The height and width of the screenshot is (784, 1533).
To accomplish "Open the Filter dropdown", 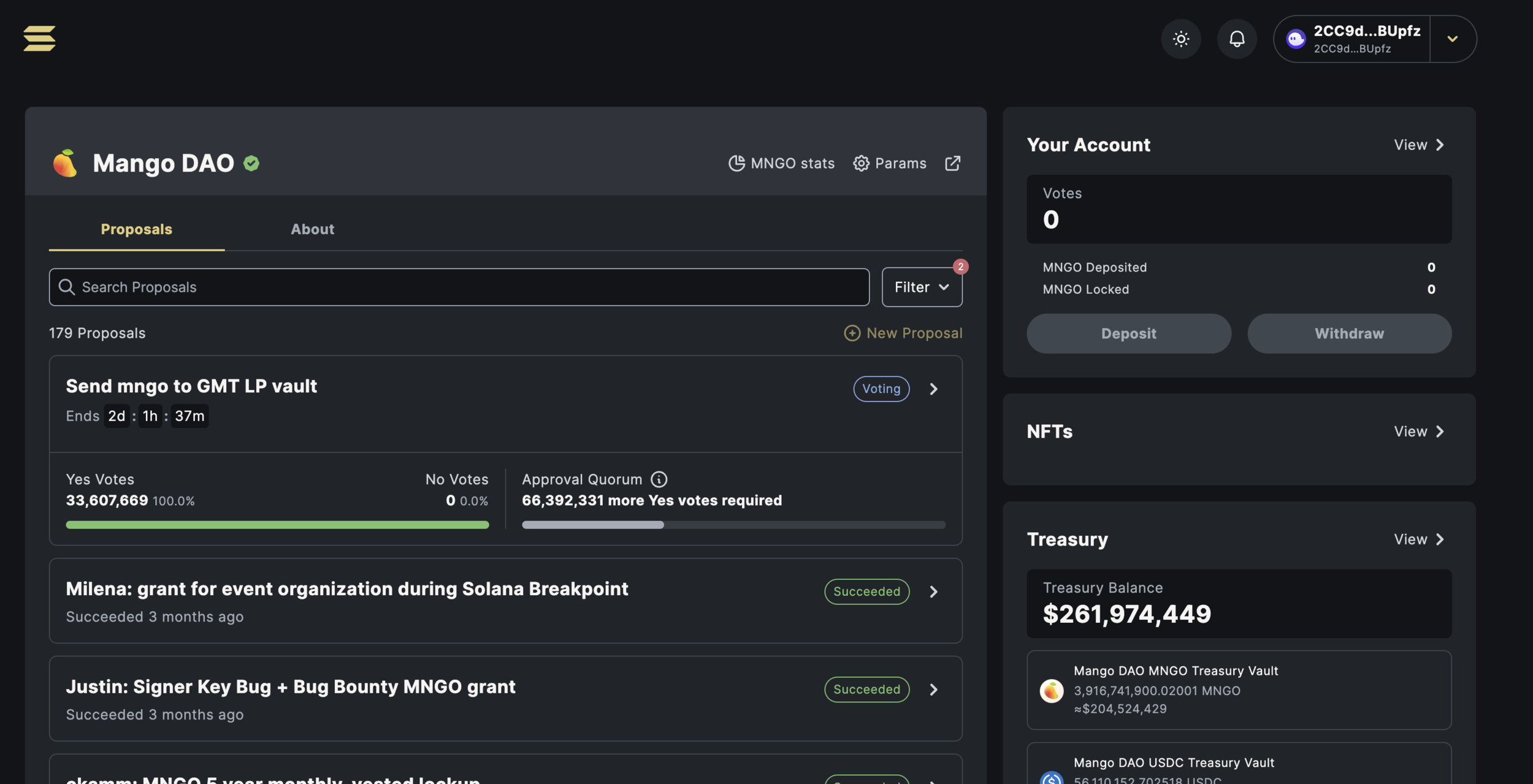I will [921, 287].
